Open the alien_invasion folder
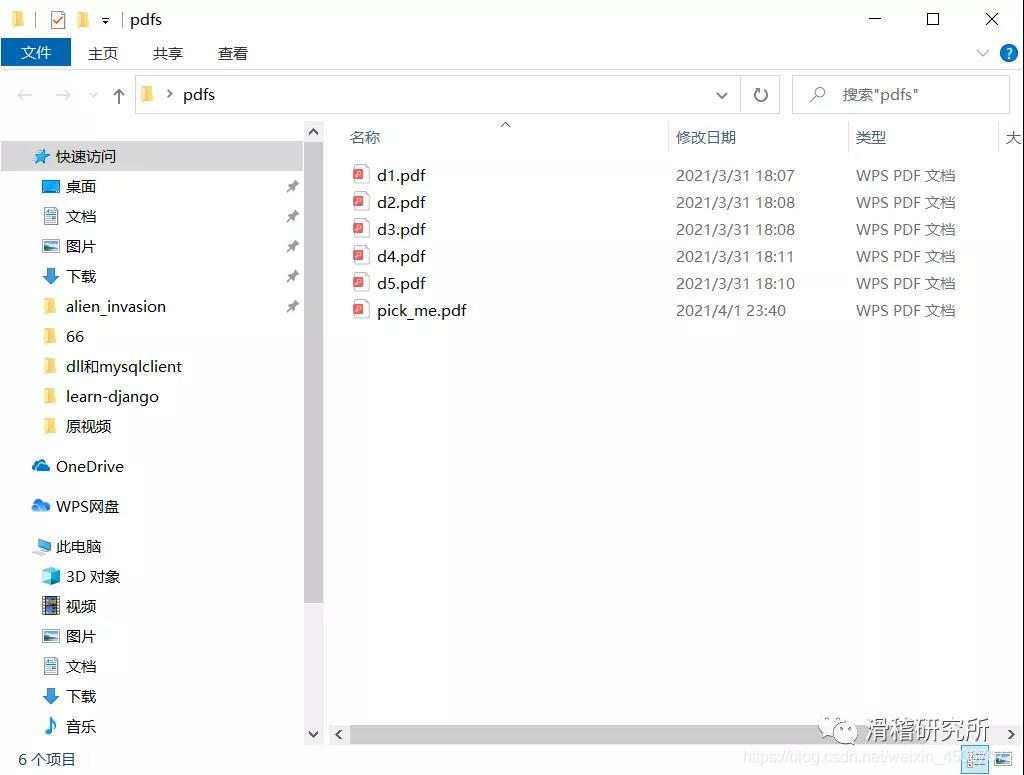 [116, 307]
